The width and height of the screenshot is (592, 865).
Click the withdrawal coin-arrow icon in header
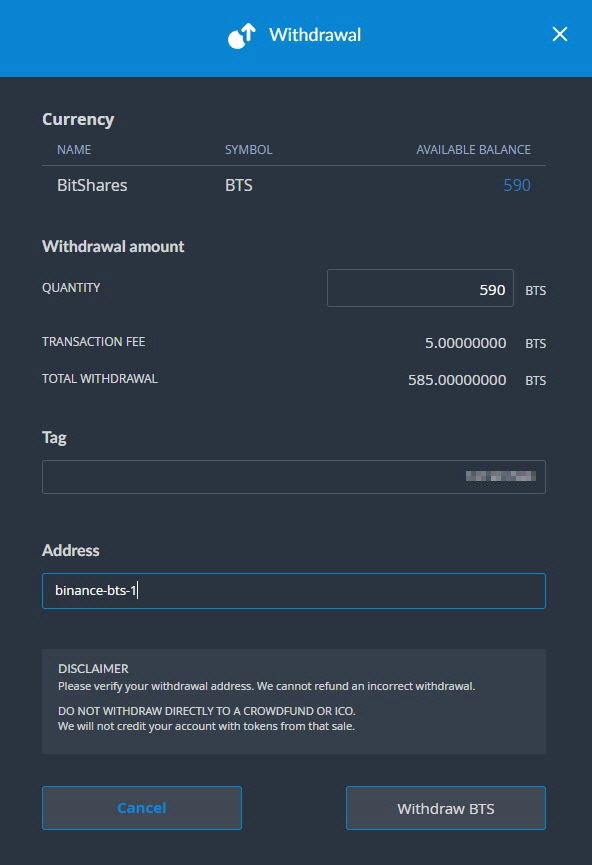(x=242, y=36)
